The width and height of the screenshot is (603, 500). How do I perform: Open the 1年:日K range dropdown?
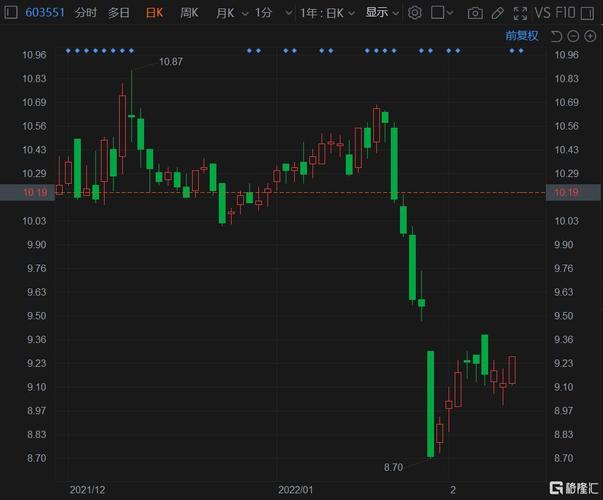point(327,13)
